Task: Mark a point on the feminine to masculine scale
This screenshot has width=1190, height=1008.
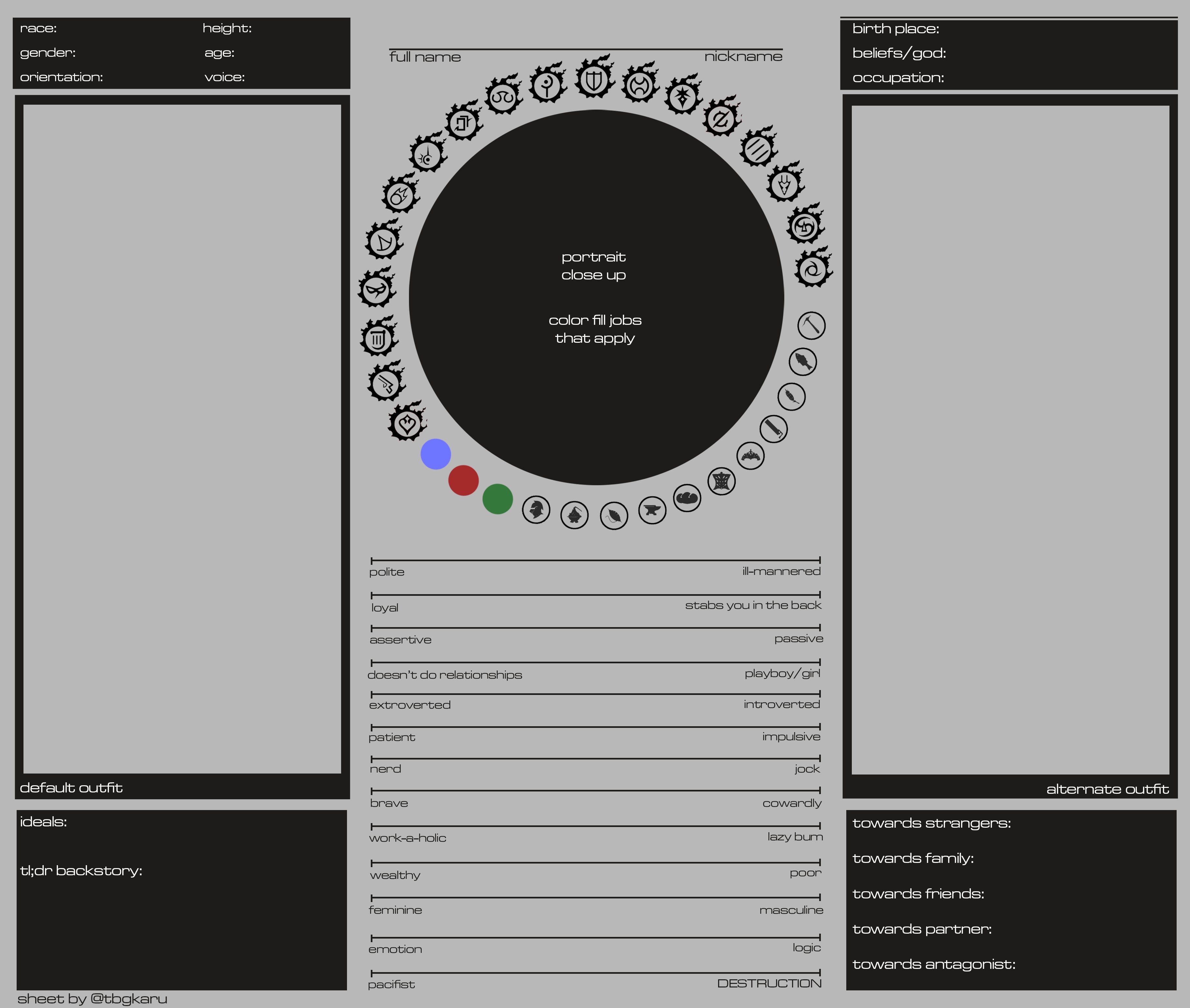Action: tap(596, 898)
